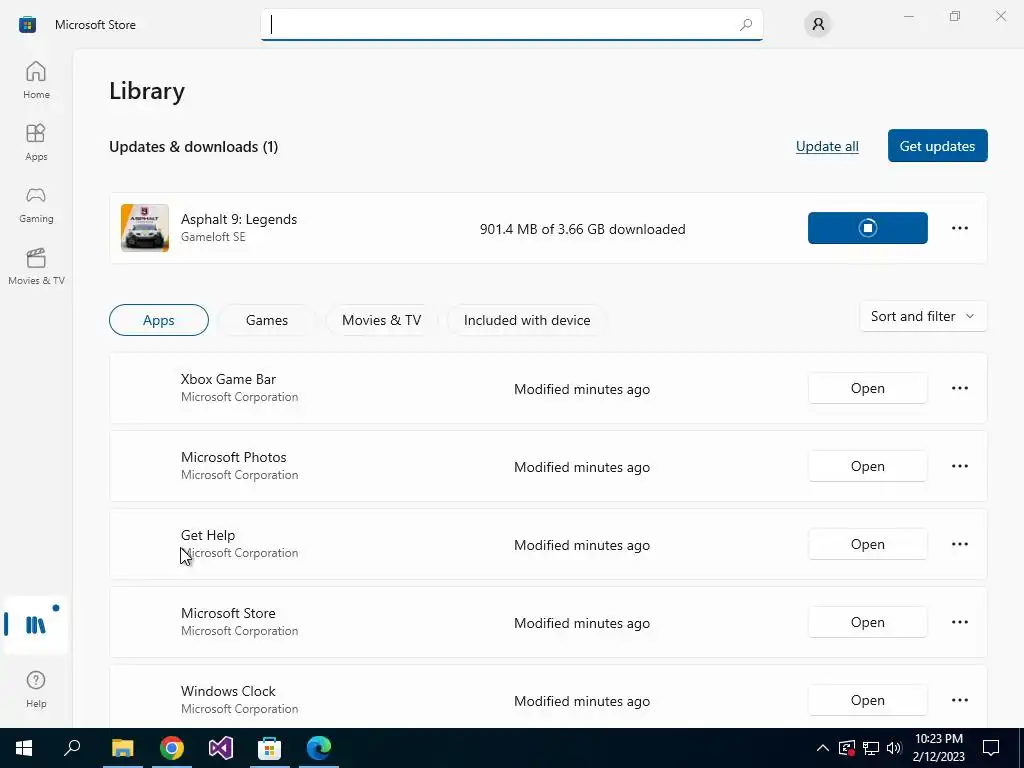The height and width of the screenshot is (768, 1024).
Task: Open more options for Asphalt 9: Legends
Action: tap(959, 228)
